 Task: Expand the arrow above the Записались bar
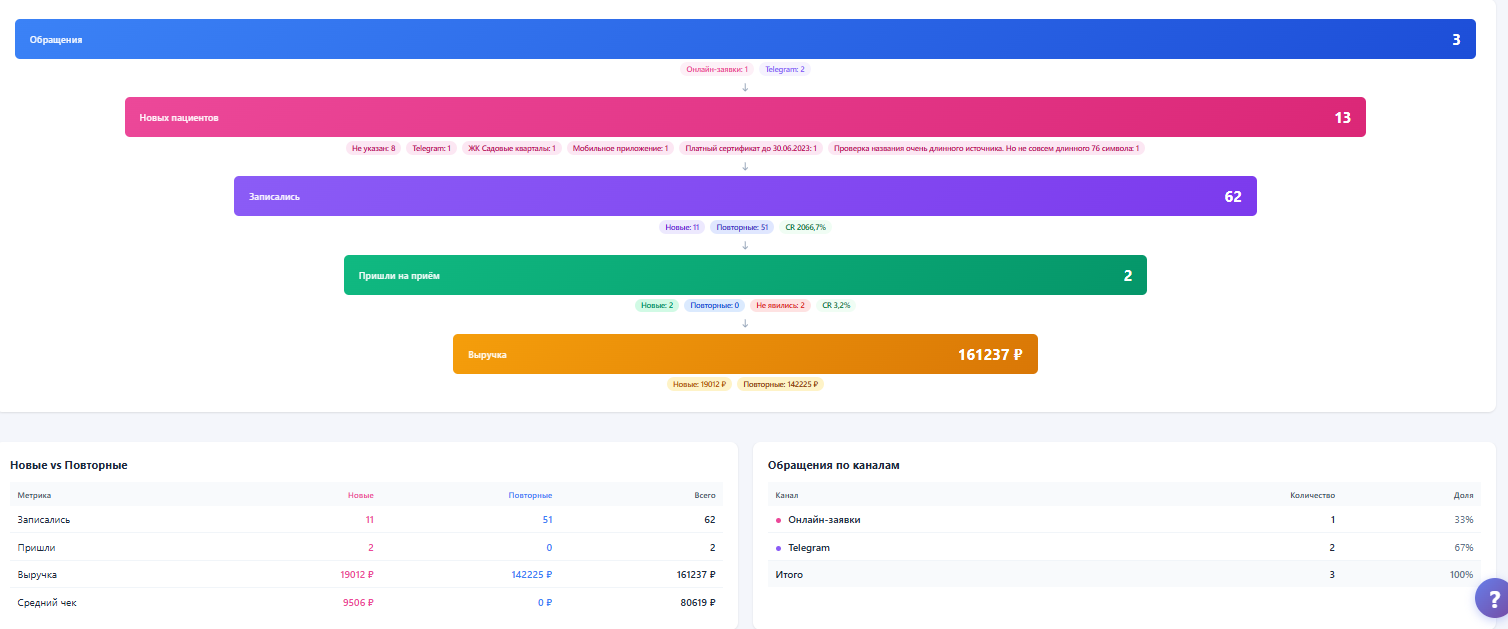744,167
